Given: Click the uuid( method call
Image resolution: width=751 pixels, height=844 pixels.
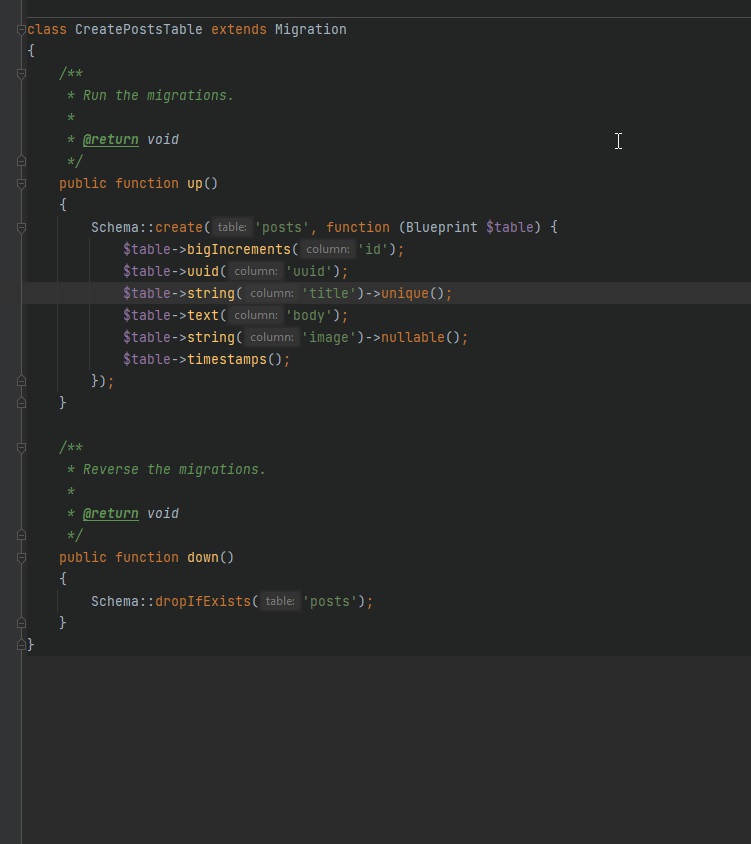Looking at the screenshot, I should pyautogui.click(x=203, y=271).
